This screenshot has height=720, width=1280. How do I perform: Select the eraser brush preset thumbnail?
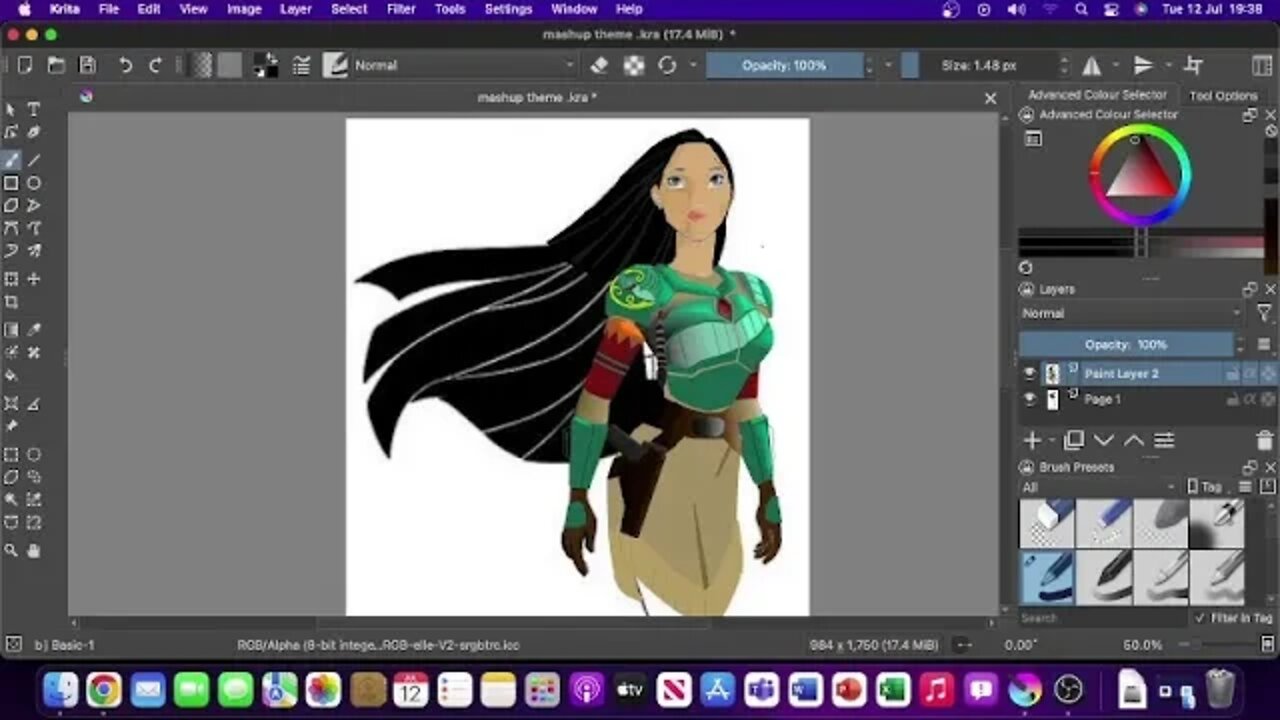click(x=1046, y=523)
